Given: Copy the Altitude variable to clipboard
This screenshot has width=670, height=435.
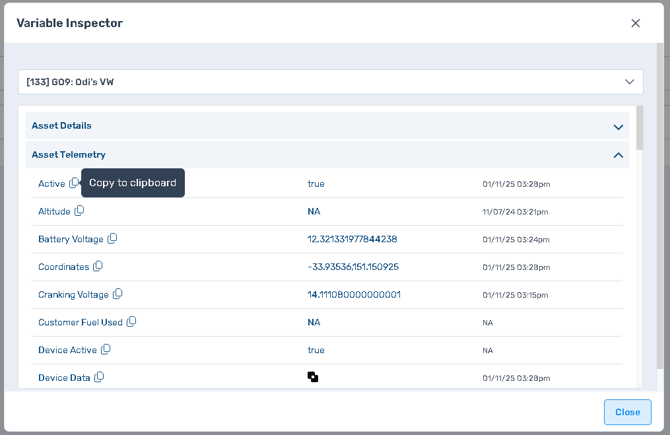Looking at the screenshot, I should [80, 211].
